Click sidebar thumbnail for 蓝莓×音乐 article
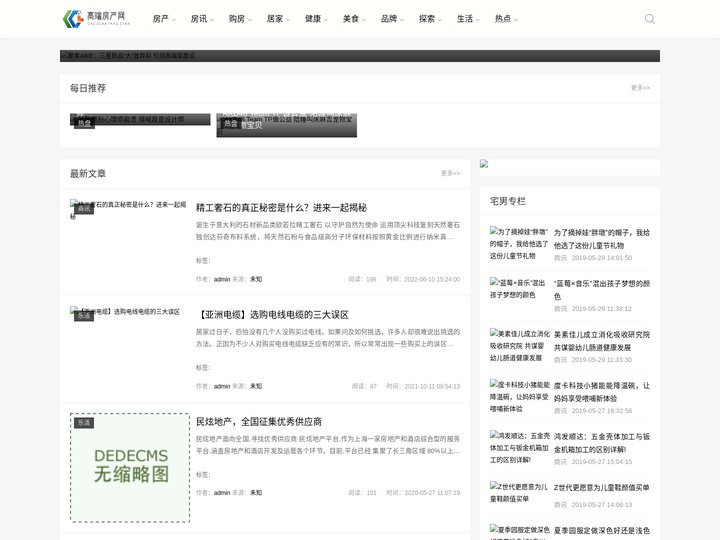 point(518,288)
